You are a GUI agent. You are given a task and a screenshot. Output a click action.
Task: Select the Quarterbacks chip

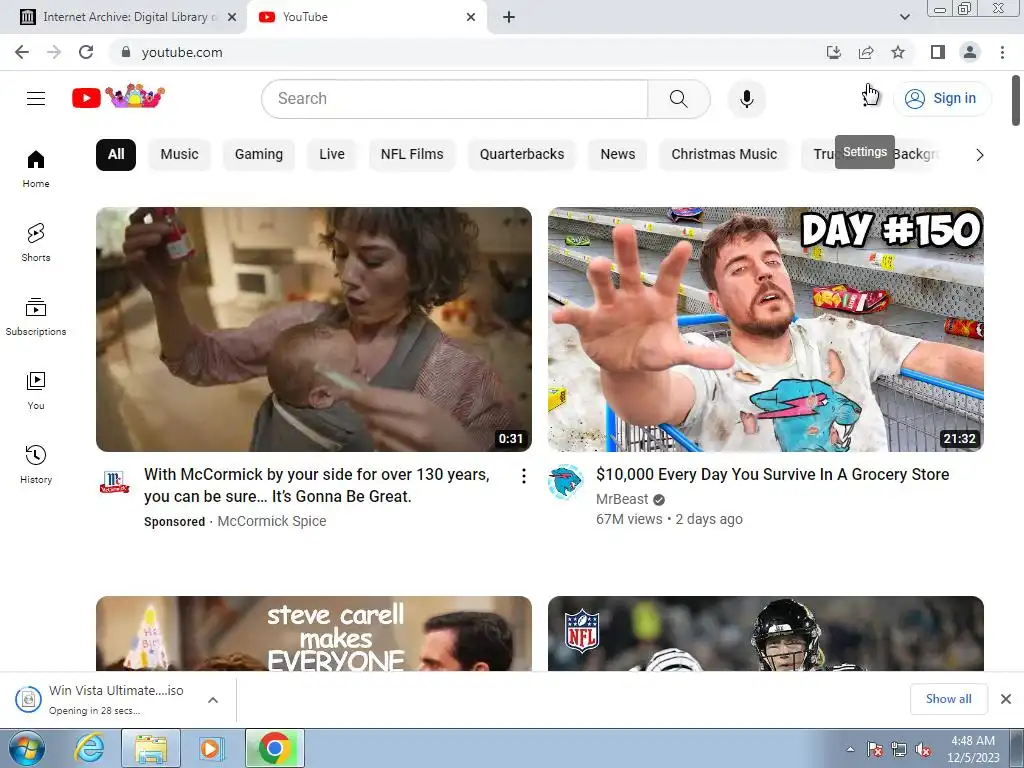(522, 155)
